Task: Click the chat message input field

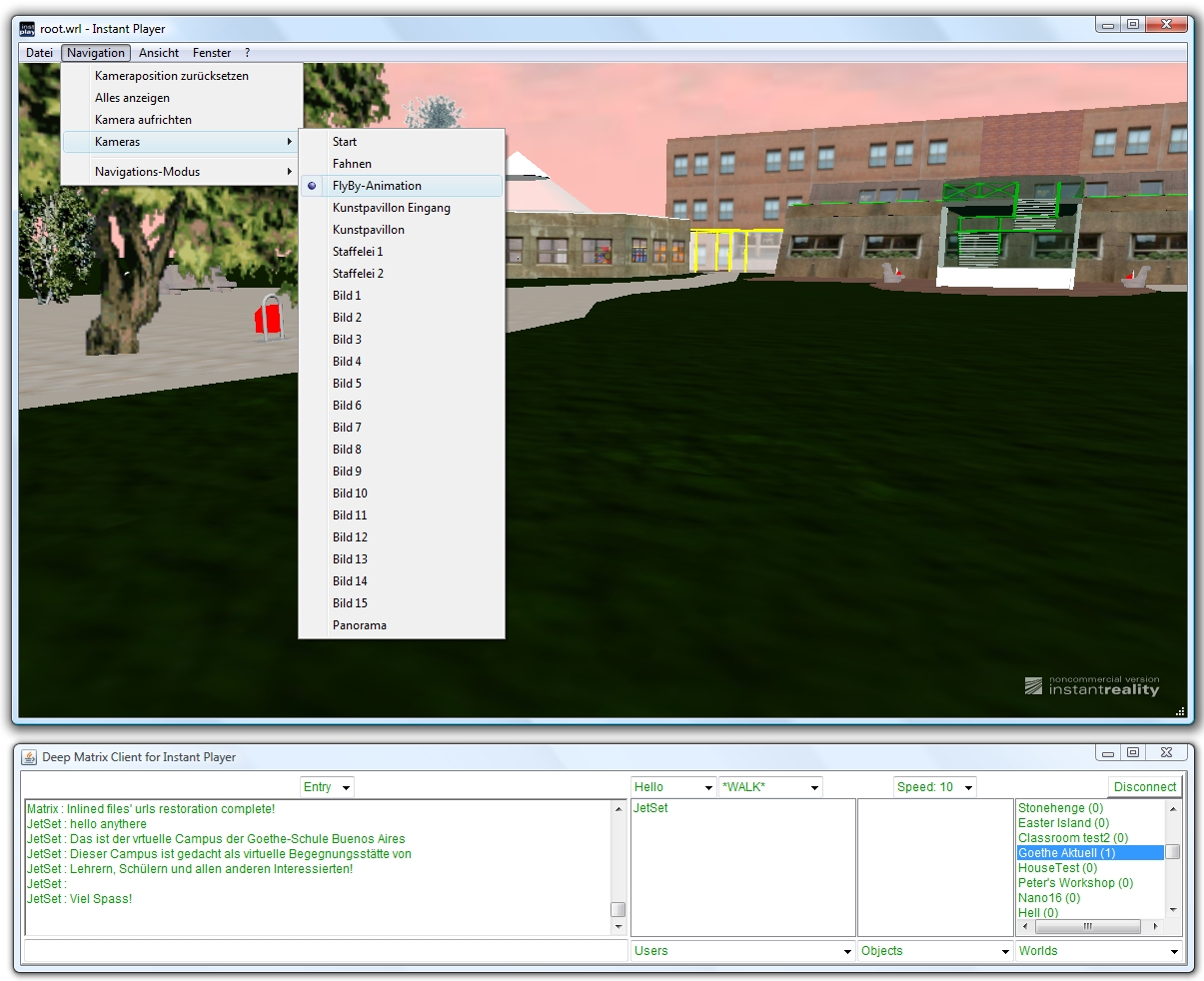Action: 325,951
